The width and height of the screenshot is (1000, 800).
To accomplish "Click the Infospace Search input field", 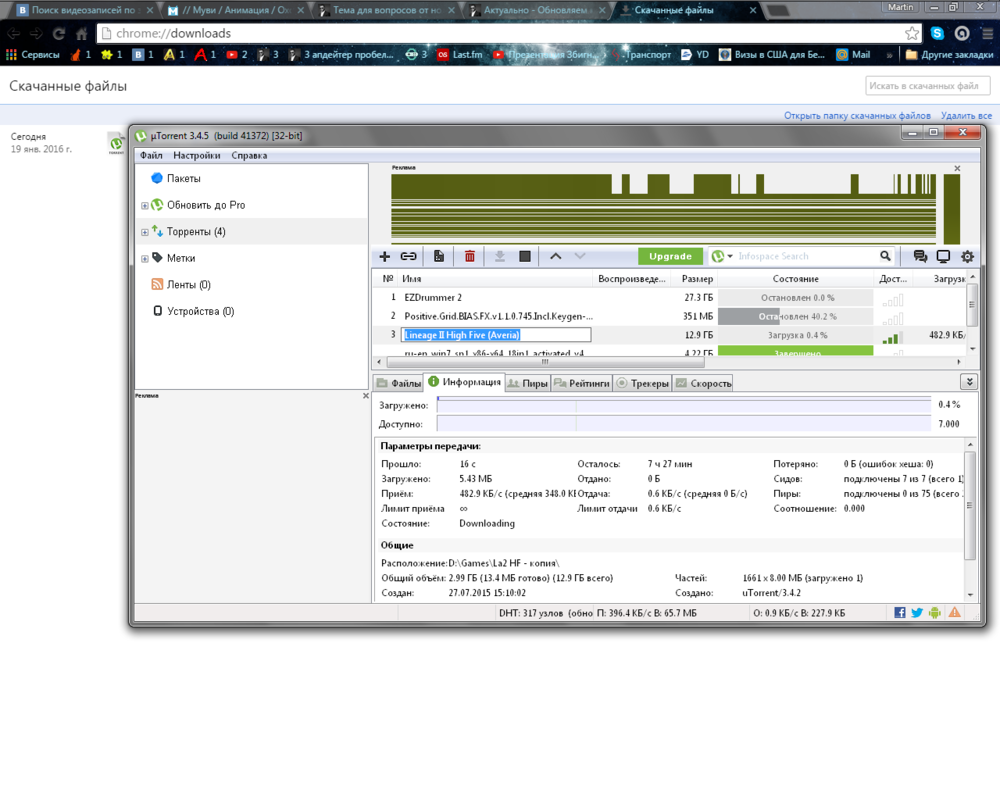I will click(x=805, y=257).
